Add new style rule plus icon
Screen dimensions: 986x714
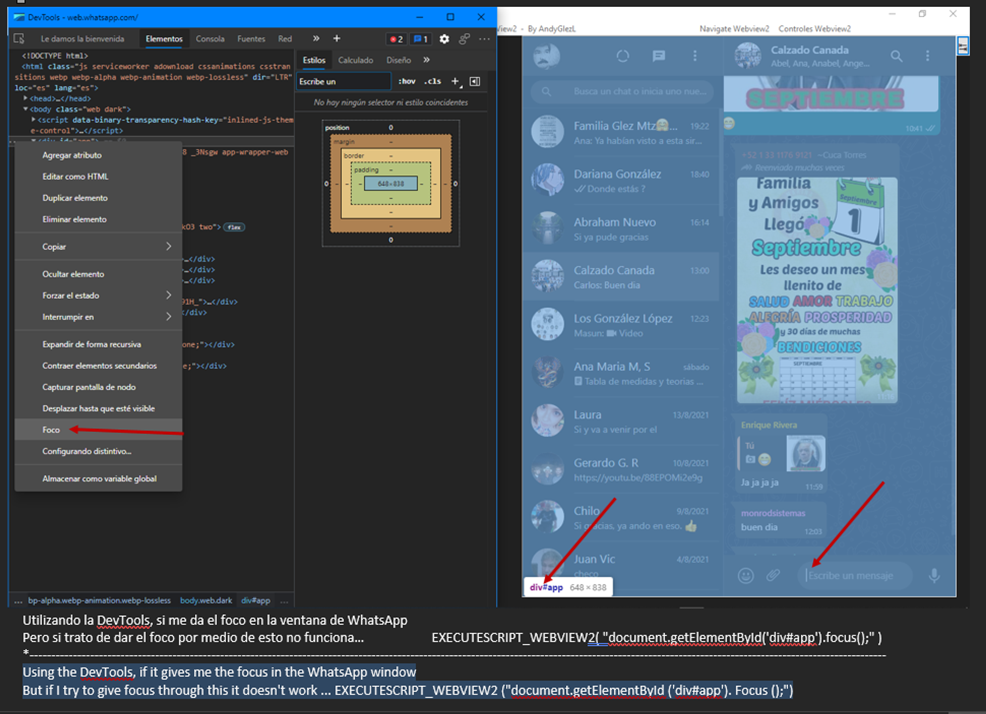(455, 81)
